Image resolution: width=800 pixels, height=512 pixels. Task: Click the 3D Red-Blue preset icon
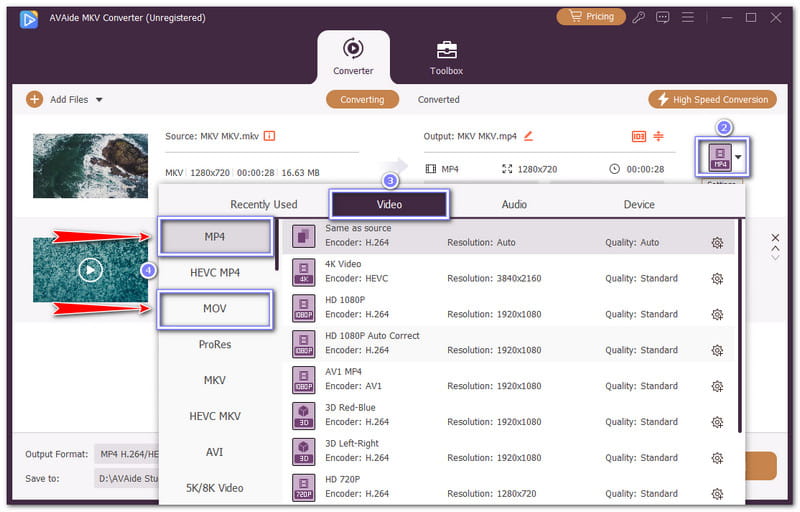[x=304, y=416]
